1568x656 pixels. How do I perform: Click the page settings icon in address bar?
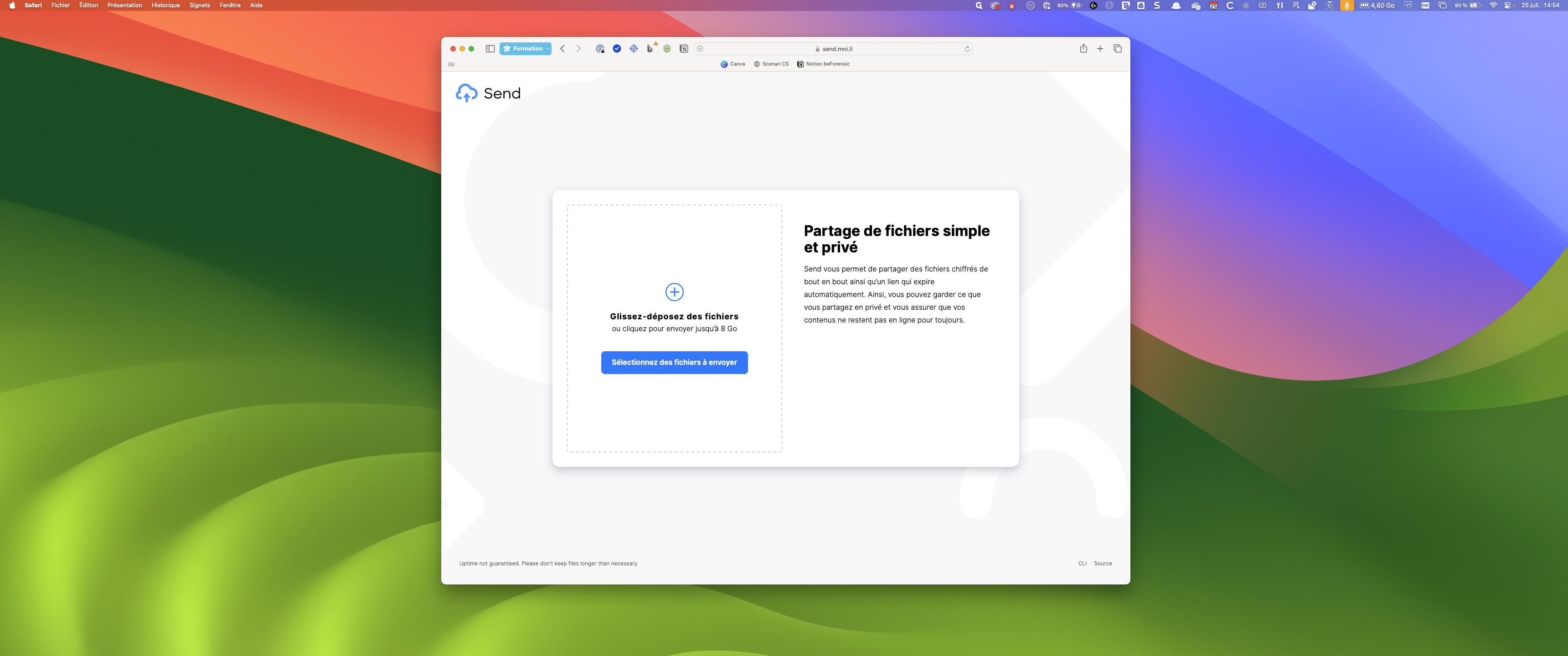tap(700, 49)
